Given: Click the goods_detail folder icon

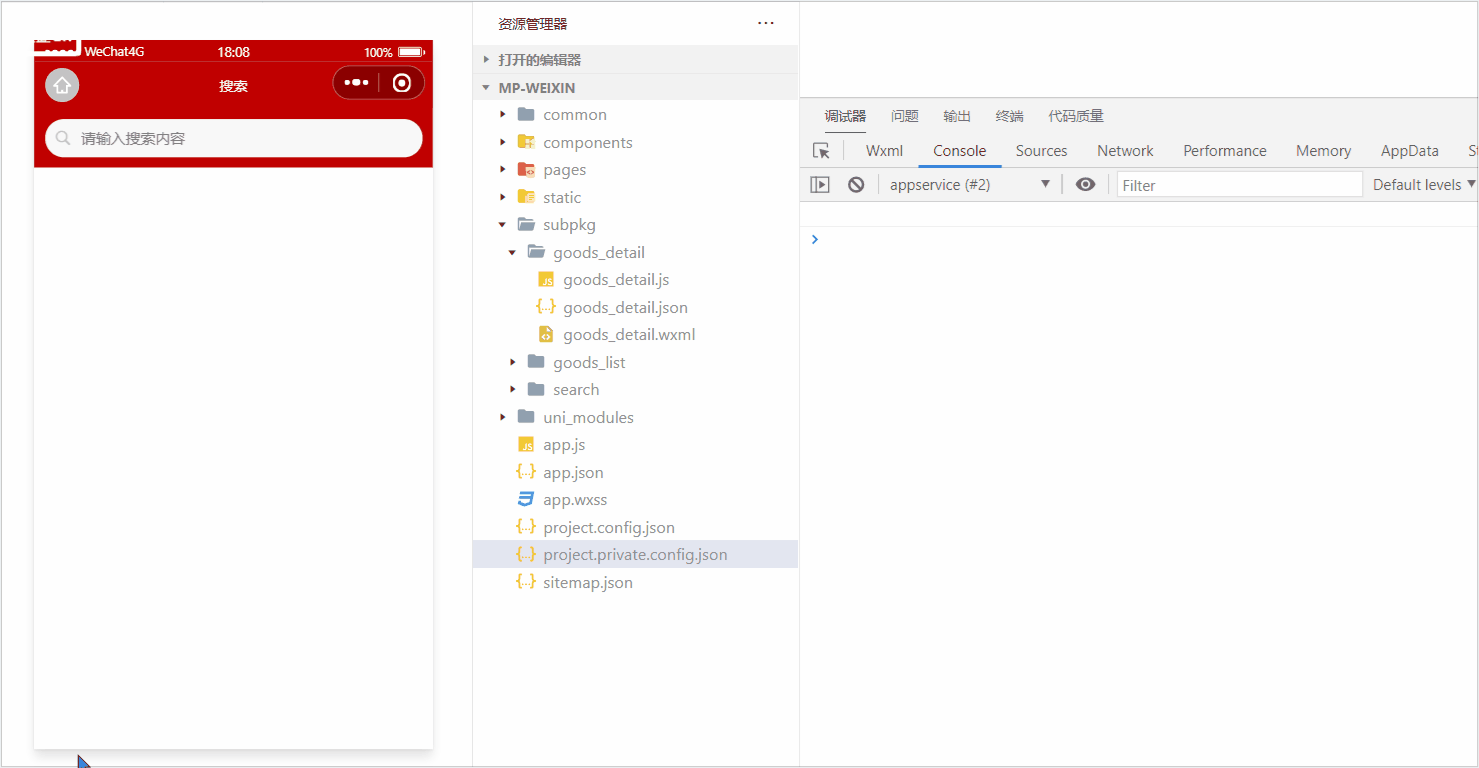Looking at the screenshot, I should click(x=536, y=252).
